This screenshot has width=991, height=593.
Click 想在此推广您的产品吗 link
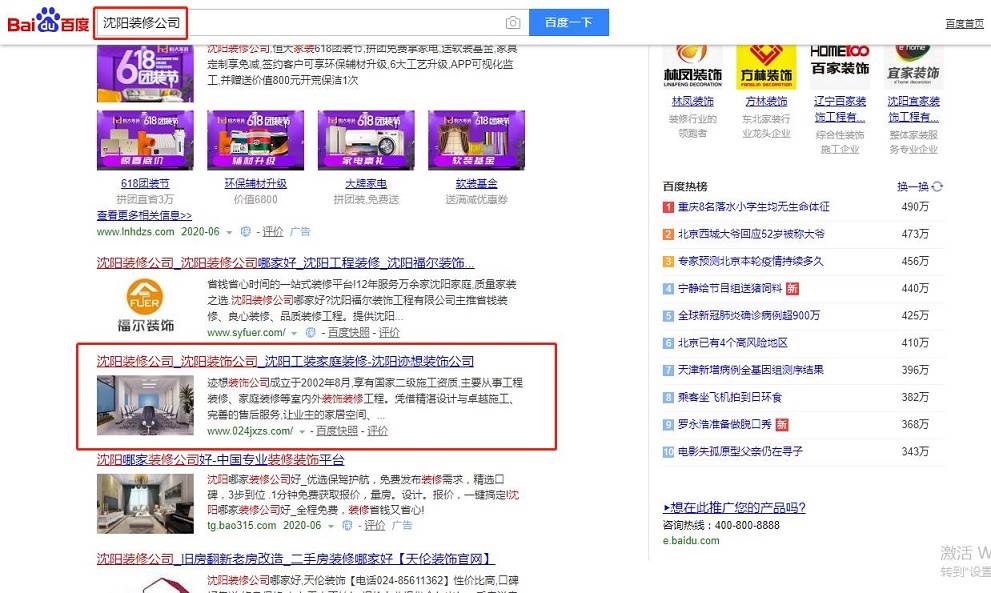coord(734,508)
